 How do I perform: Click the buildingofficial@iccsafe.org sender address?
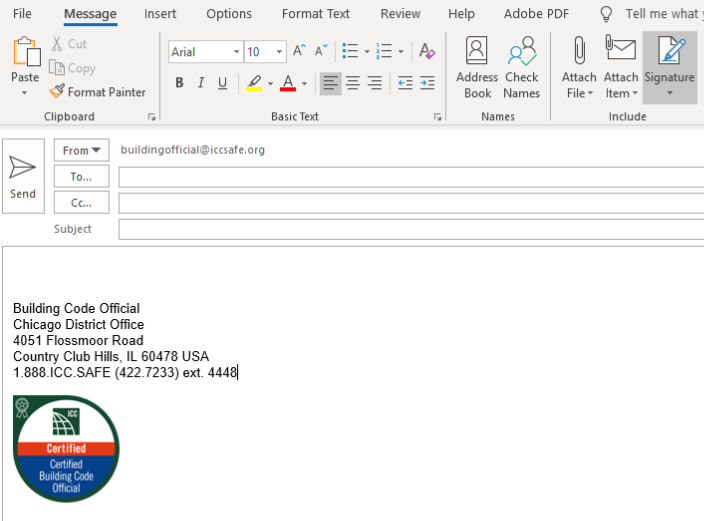tap(193, 150)
